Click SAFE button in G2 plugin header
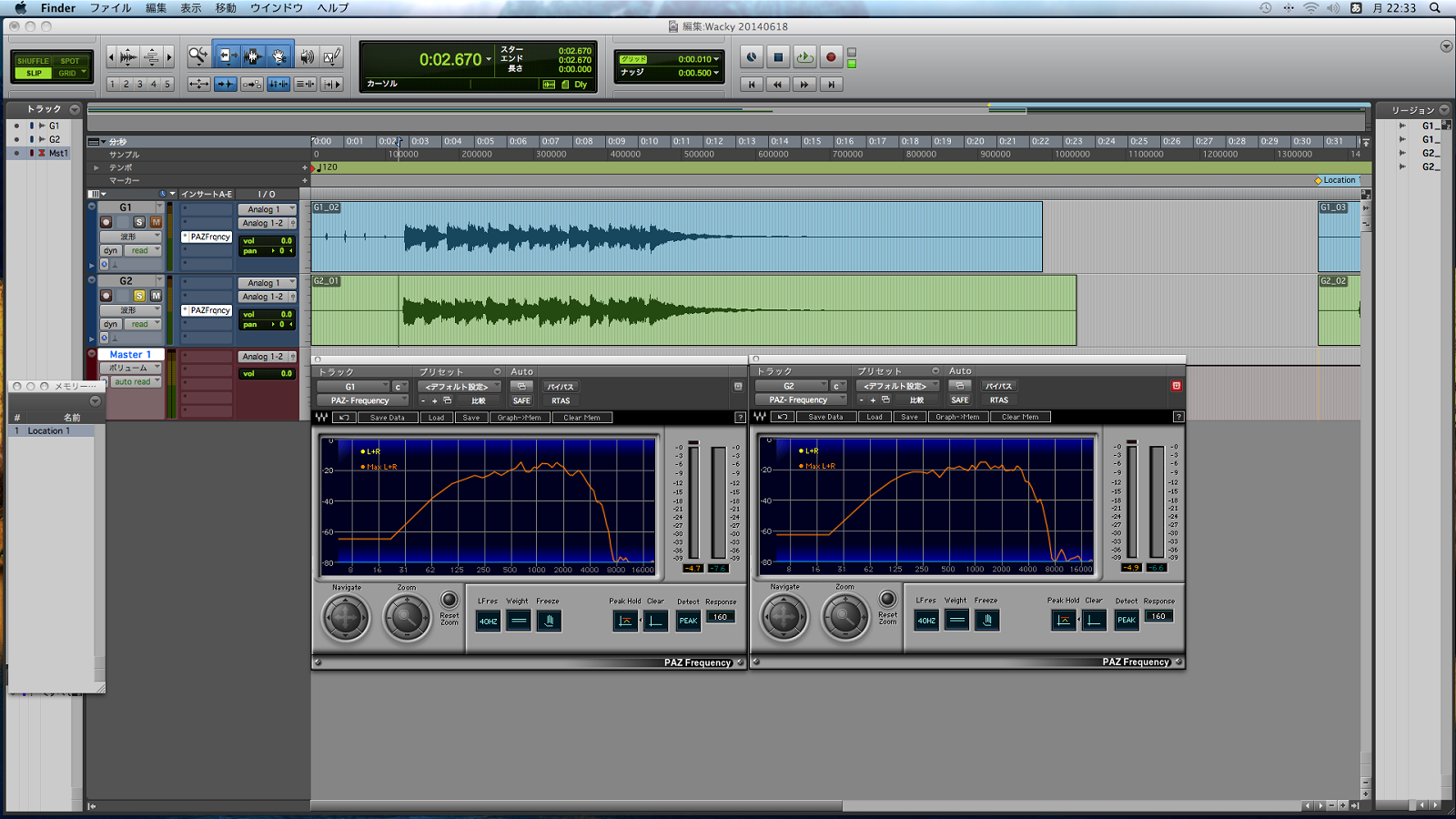Image resolution: width=1456 pixels, height=819 pixels. tap(960, 399)
